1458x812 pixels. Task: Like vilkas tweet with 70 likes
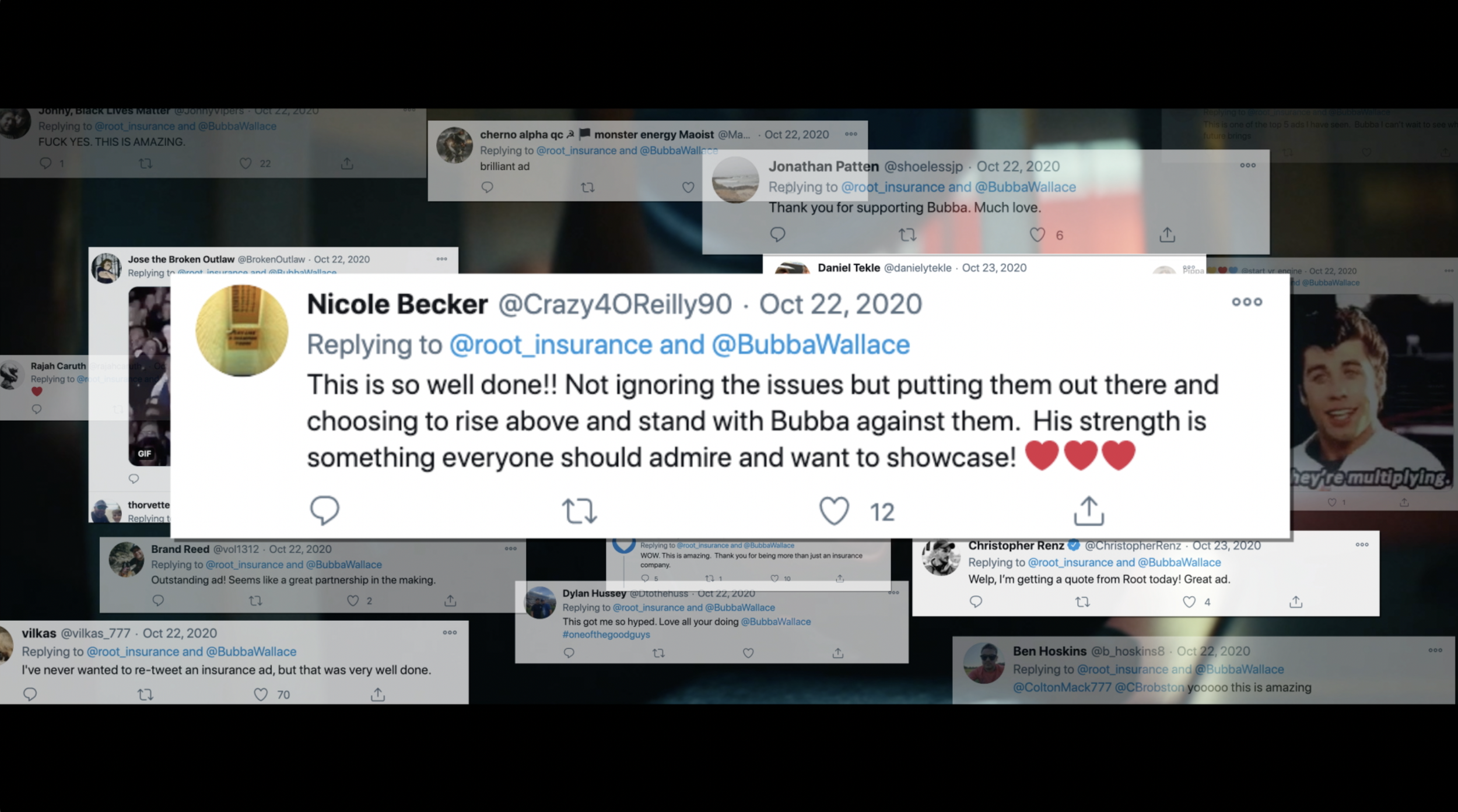click(x=261, y=694)
